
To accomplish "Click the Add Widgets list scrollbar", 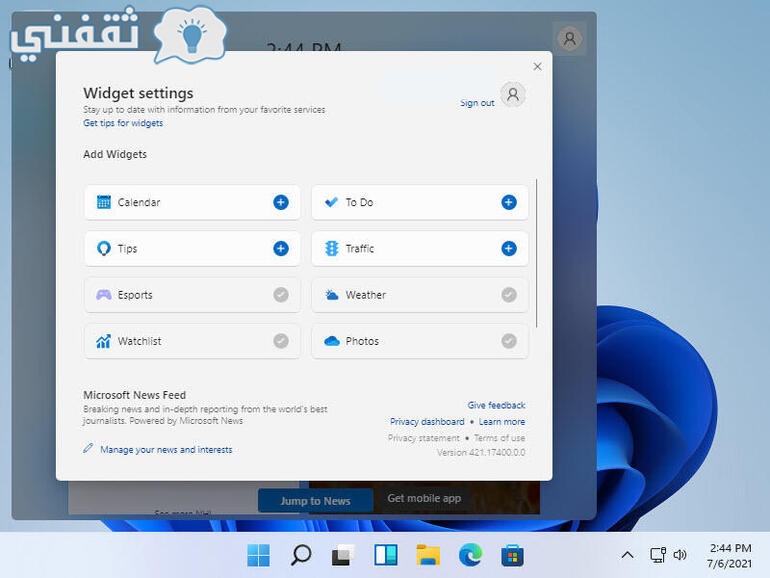I will tap(536, 253).
